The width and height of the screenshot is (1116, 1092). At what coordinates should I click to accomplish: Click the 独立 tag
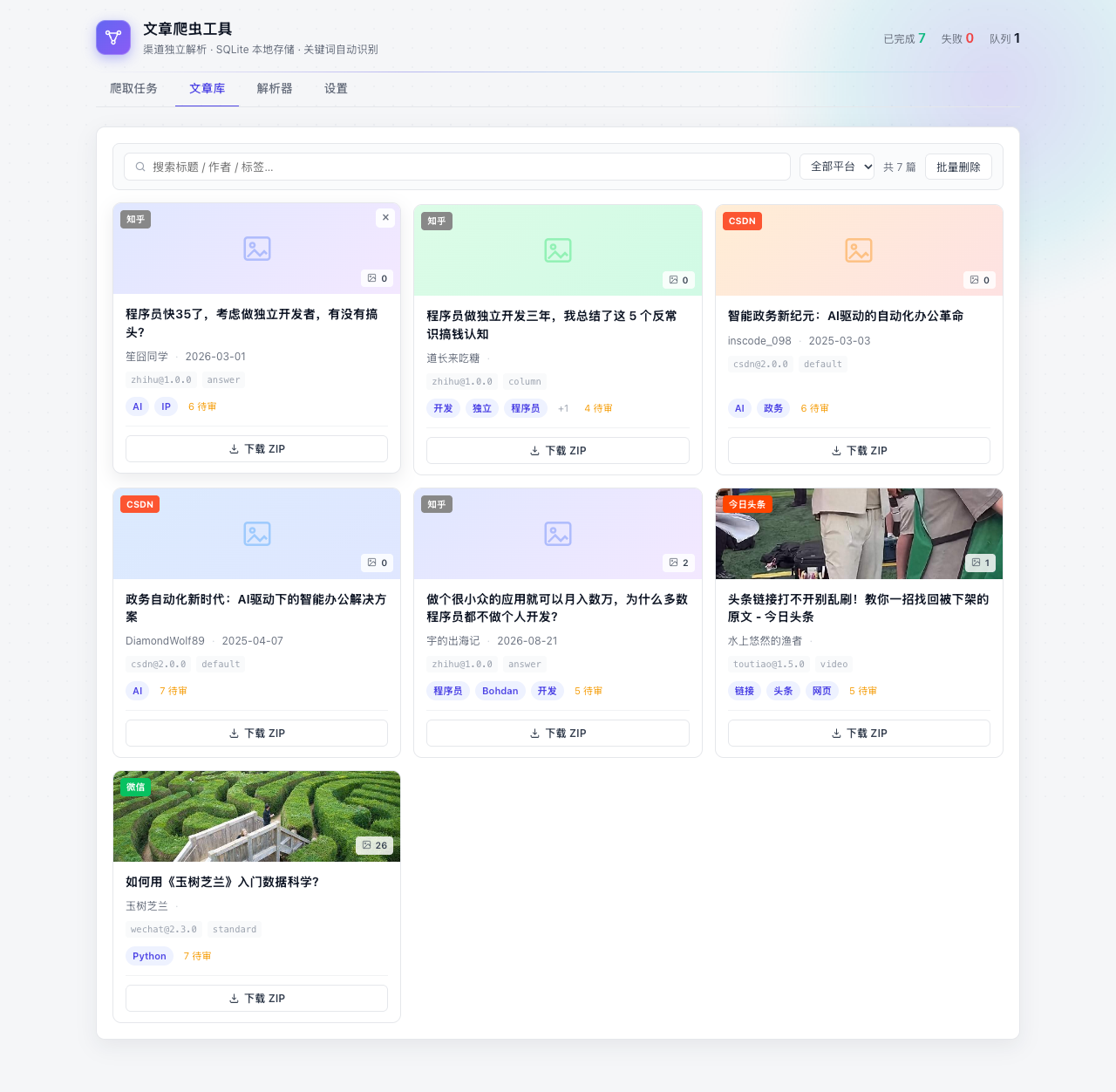point(482,408)
